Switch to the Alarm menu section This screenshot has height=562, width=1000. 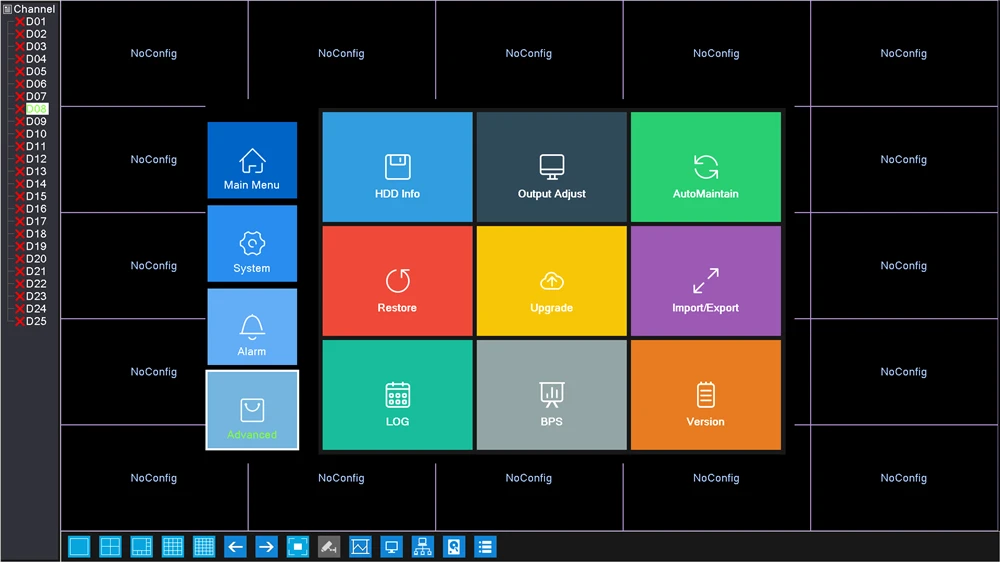pos(252,327)
